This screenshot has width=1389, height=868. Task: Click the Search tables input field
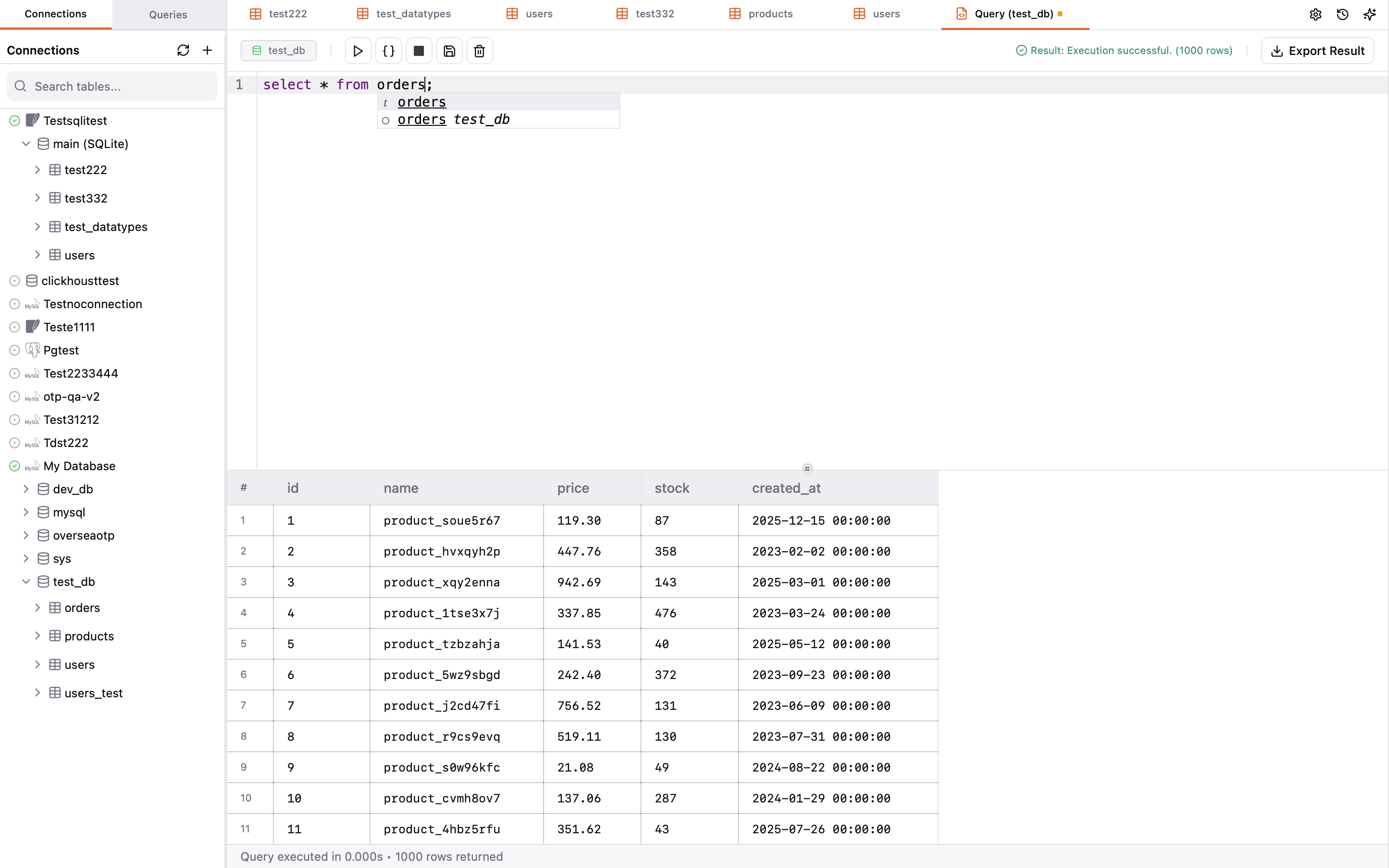[111, 86]
